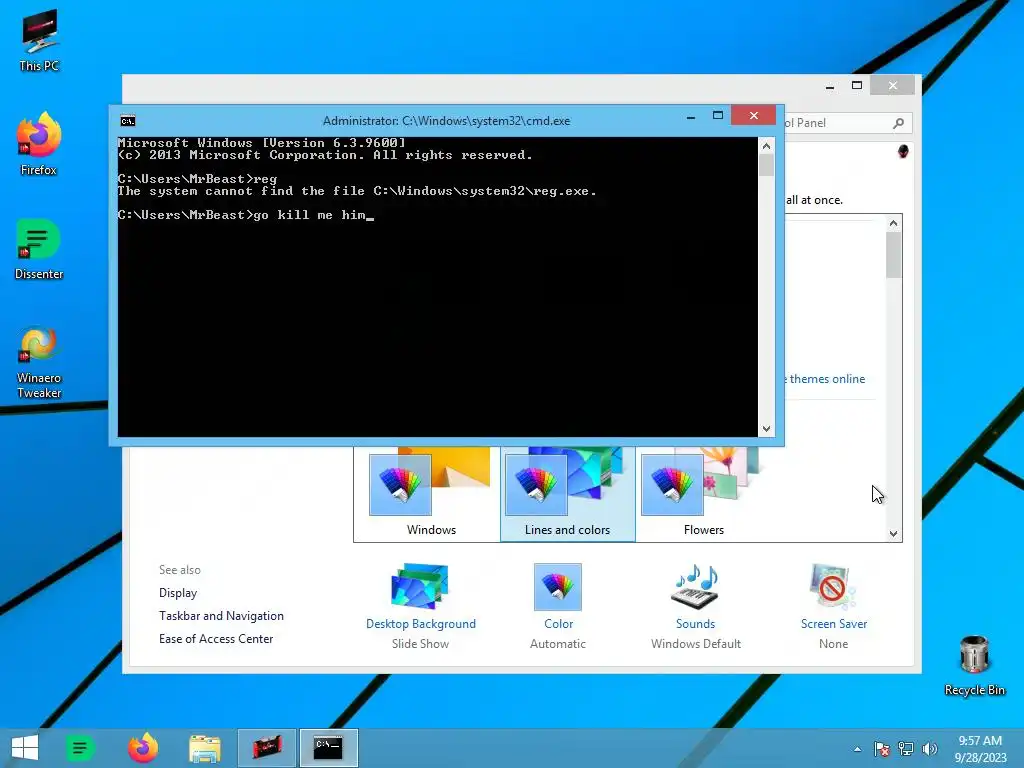1024x768 pixels.
Task: Open This PC desktop icon
Action: tap(39, 40)
